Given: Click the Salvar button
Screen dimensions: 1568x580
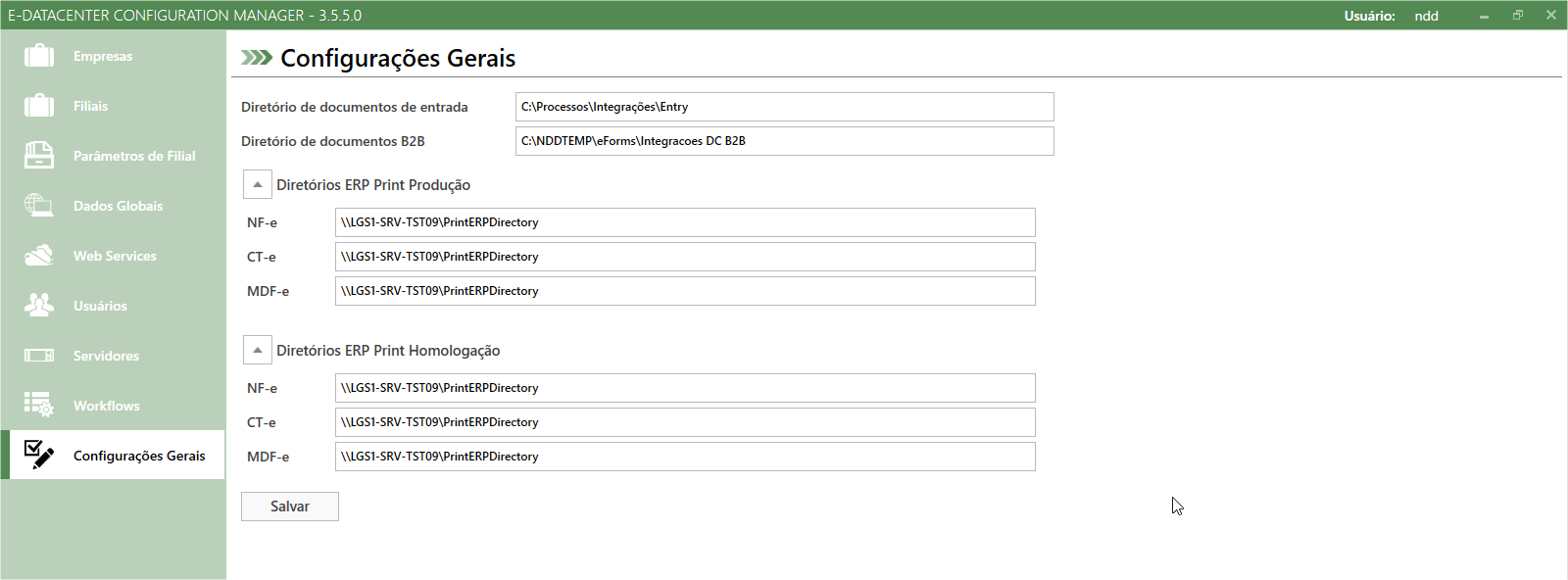Looking at the screenshot, I should coord(290,507).
